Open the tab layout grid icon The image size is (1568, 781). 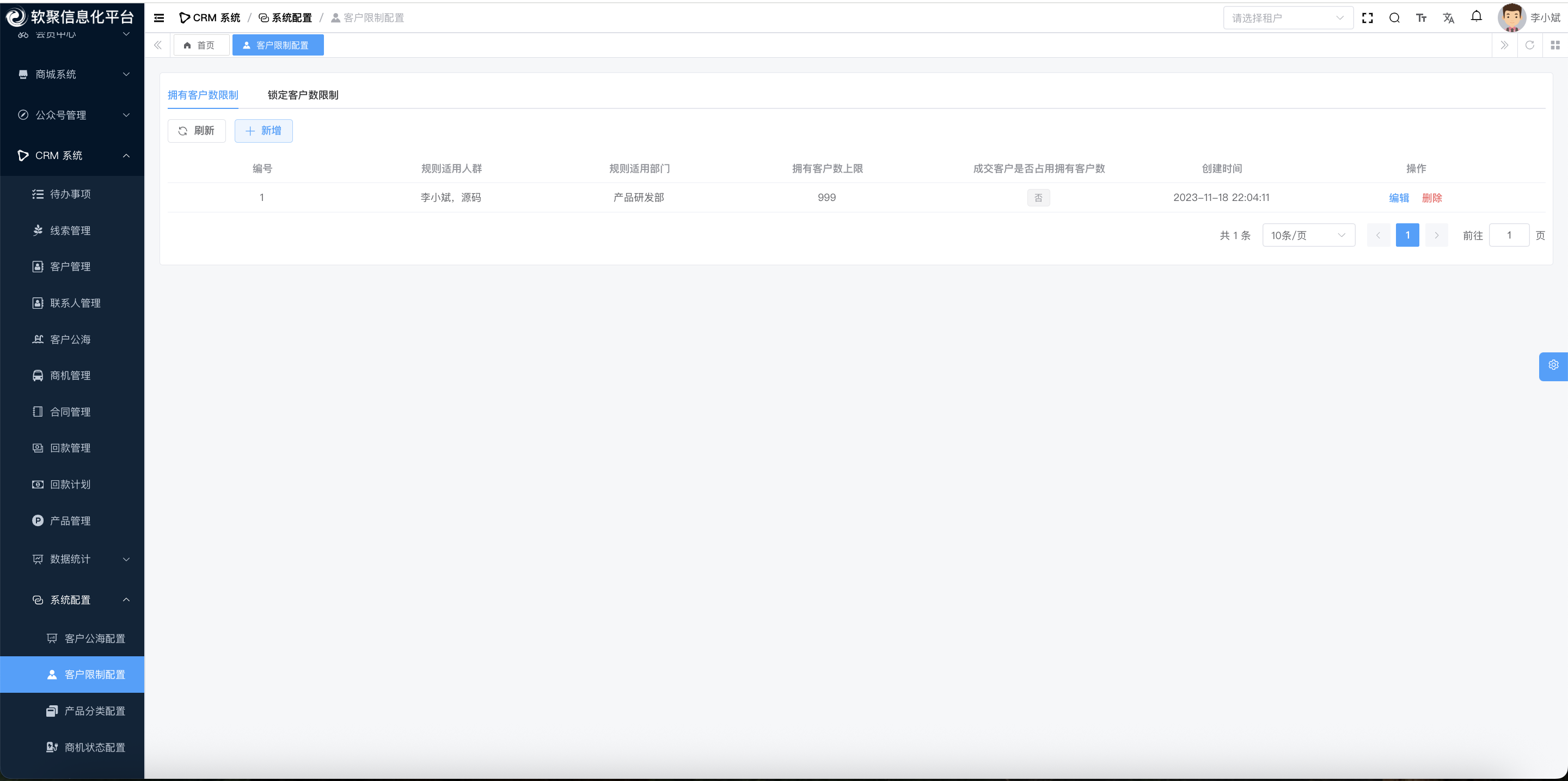pyautogui.click(x=1555, y=45)
